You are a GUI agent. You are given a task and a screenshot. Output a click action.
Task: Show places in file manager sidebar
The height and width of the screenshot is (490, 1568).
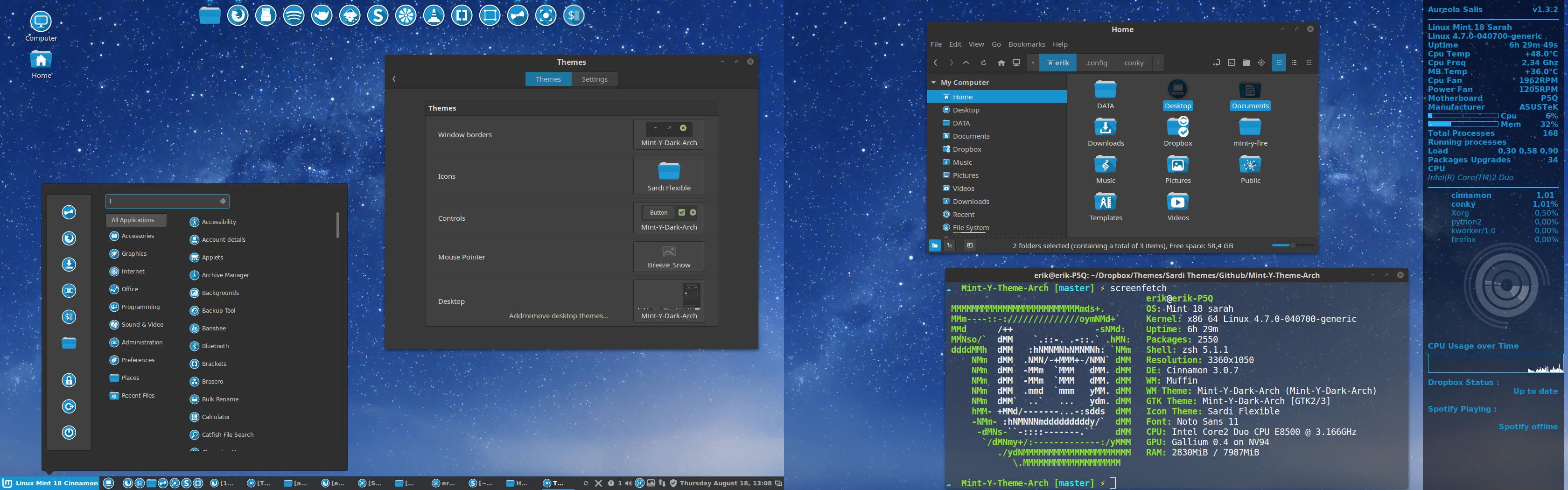coord(934,245)
